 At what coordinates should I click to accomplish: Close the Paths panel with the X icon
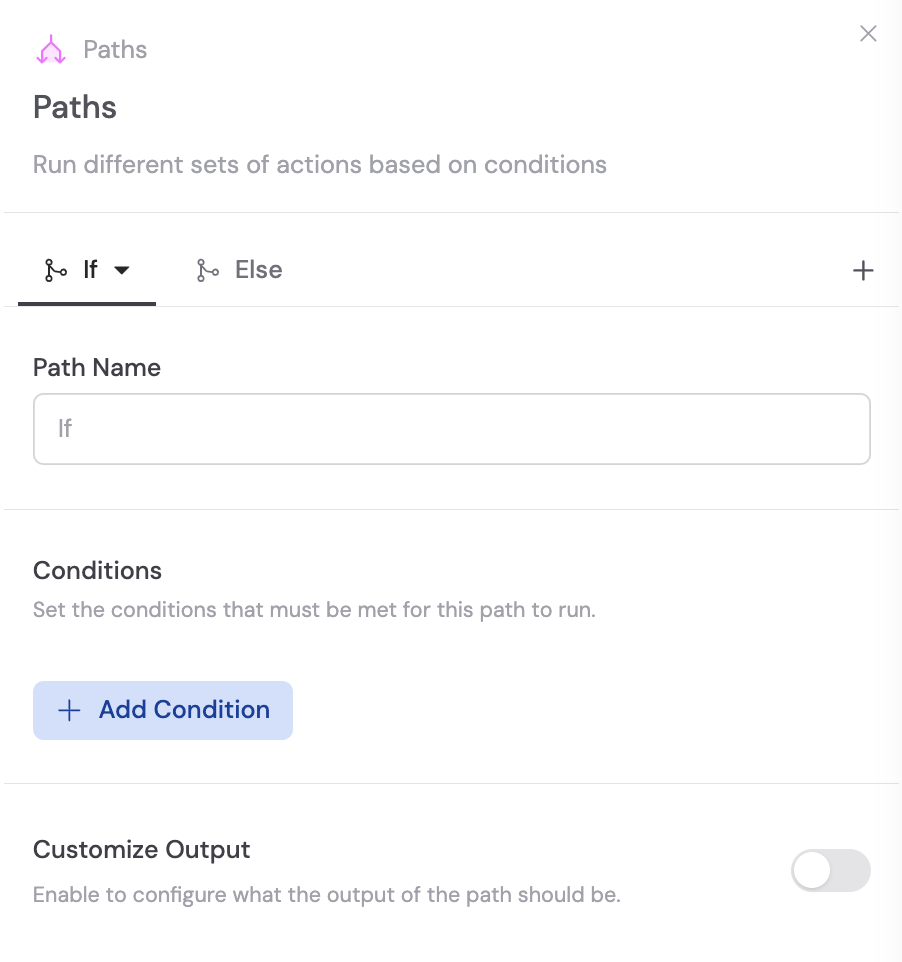click(867, 33)
